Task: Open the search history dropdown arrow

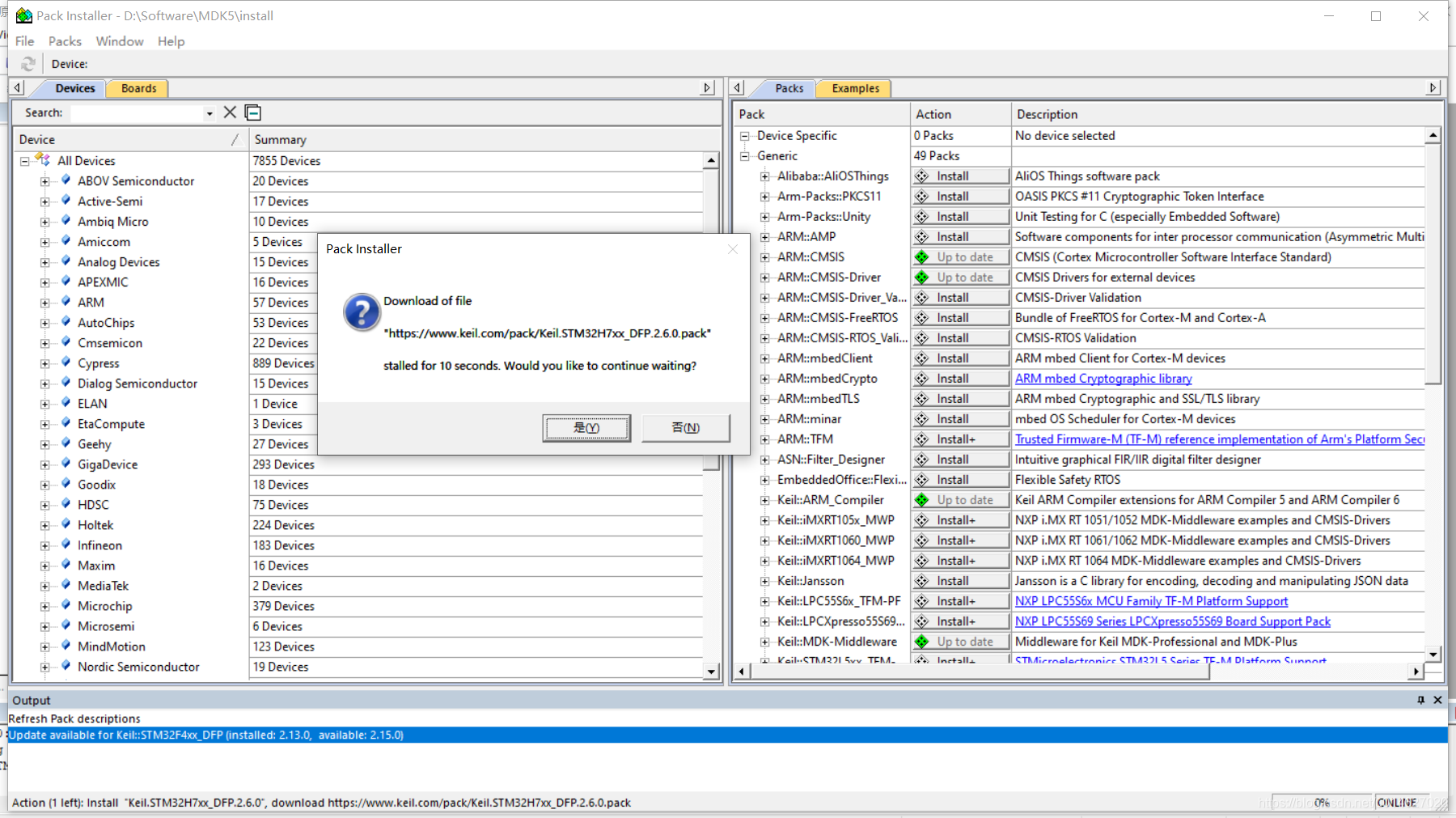Action: point(210,113)
